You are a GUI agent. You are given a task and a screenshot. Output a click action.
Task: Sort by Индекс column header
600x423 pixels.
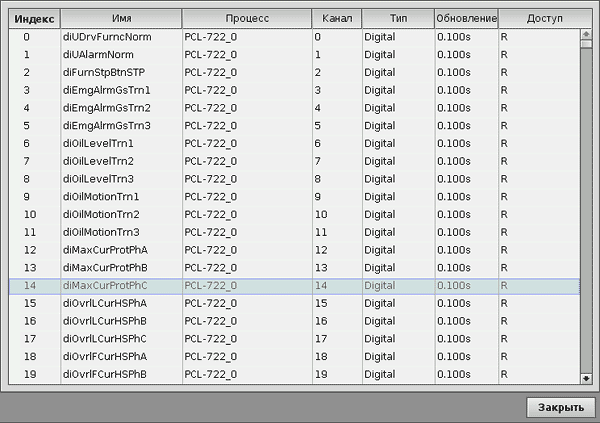[34, 19]
